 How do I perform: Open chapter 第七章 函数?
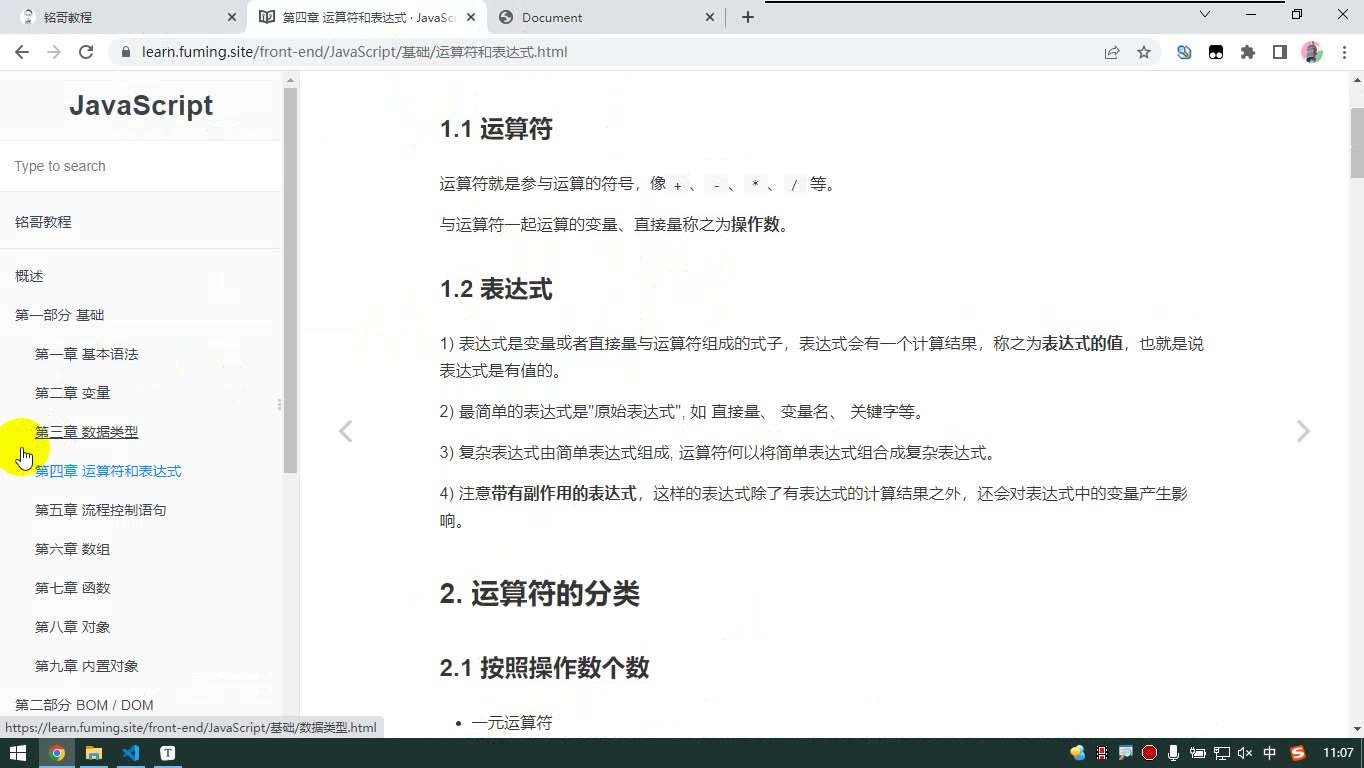coord(72,588)
